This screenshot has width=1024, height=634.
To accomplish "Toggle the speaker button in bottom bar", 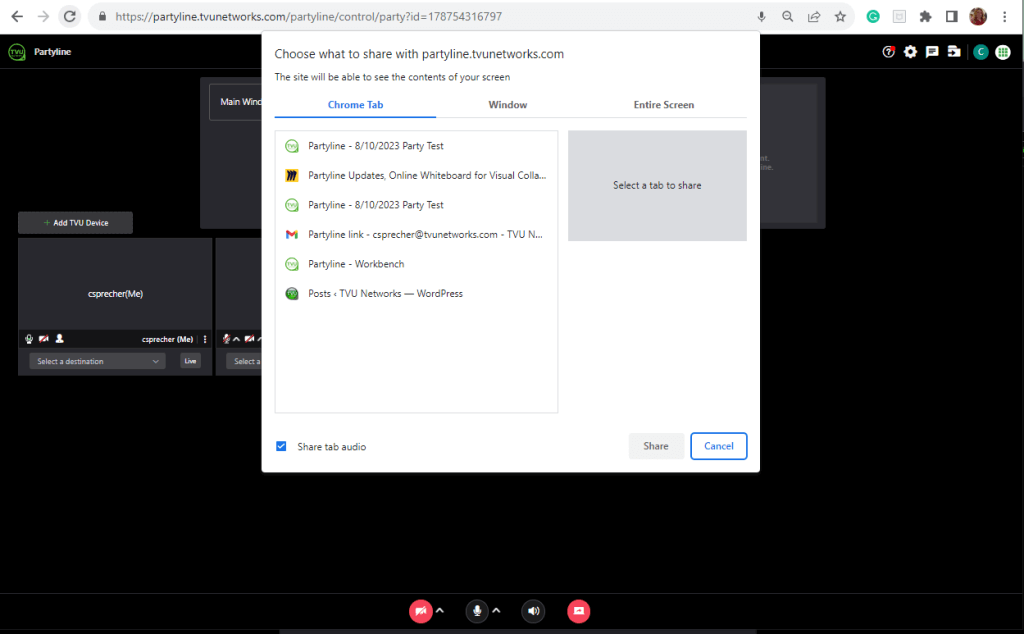I will tap(534, 611).
